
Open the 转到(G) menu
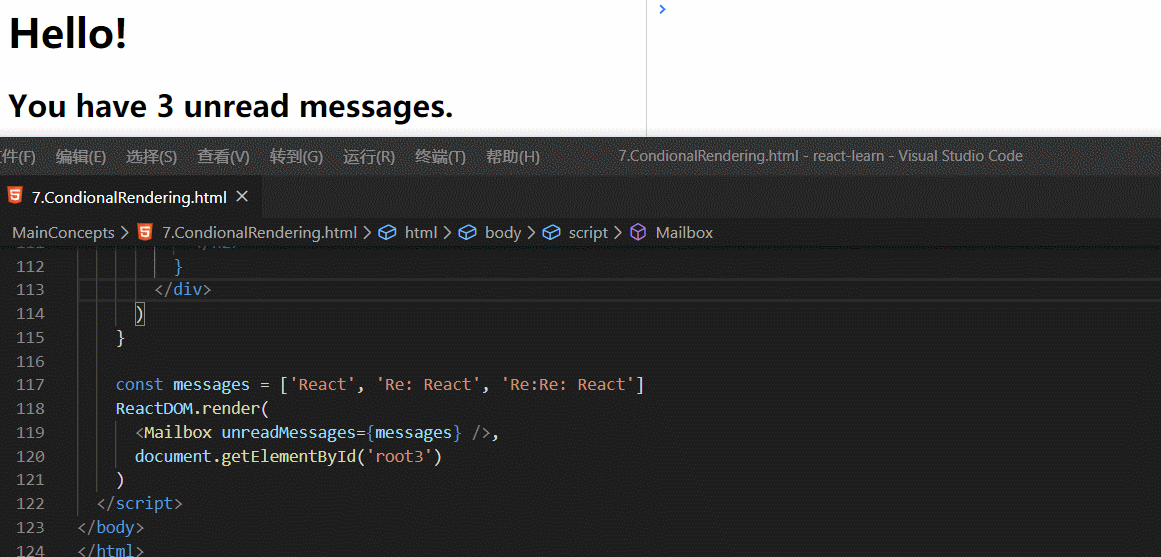[x=296, y=157]
